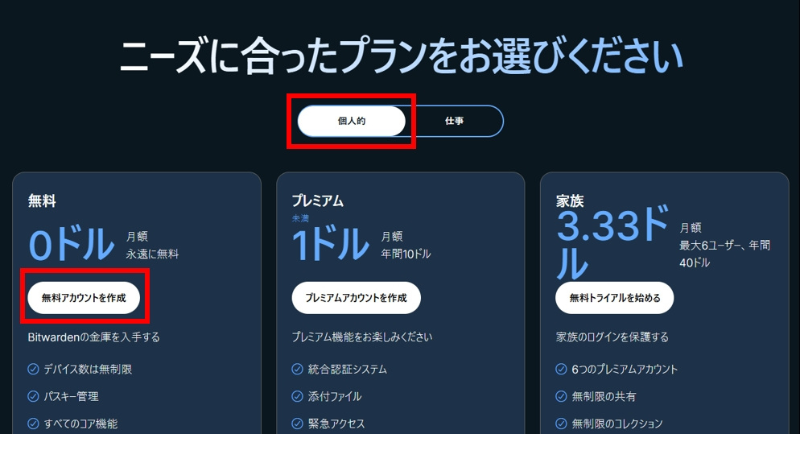Click the プレミアム plan card title

point(317,201)
